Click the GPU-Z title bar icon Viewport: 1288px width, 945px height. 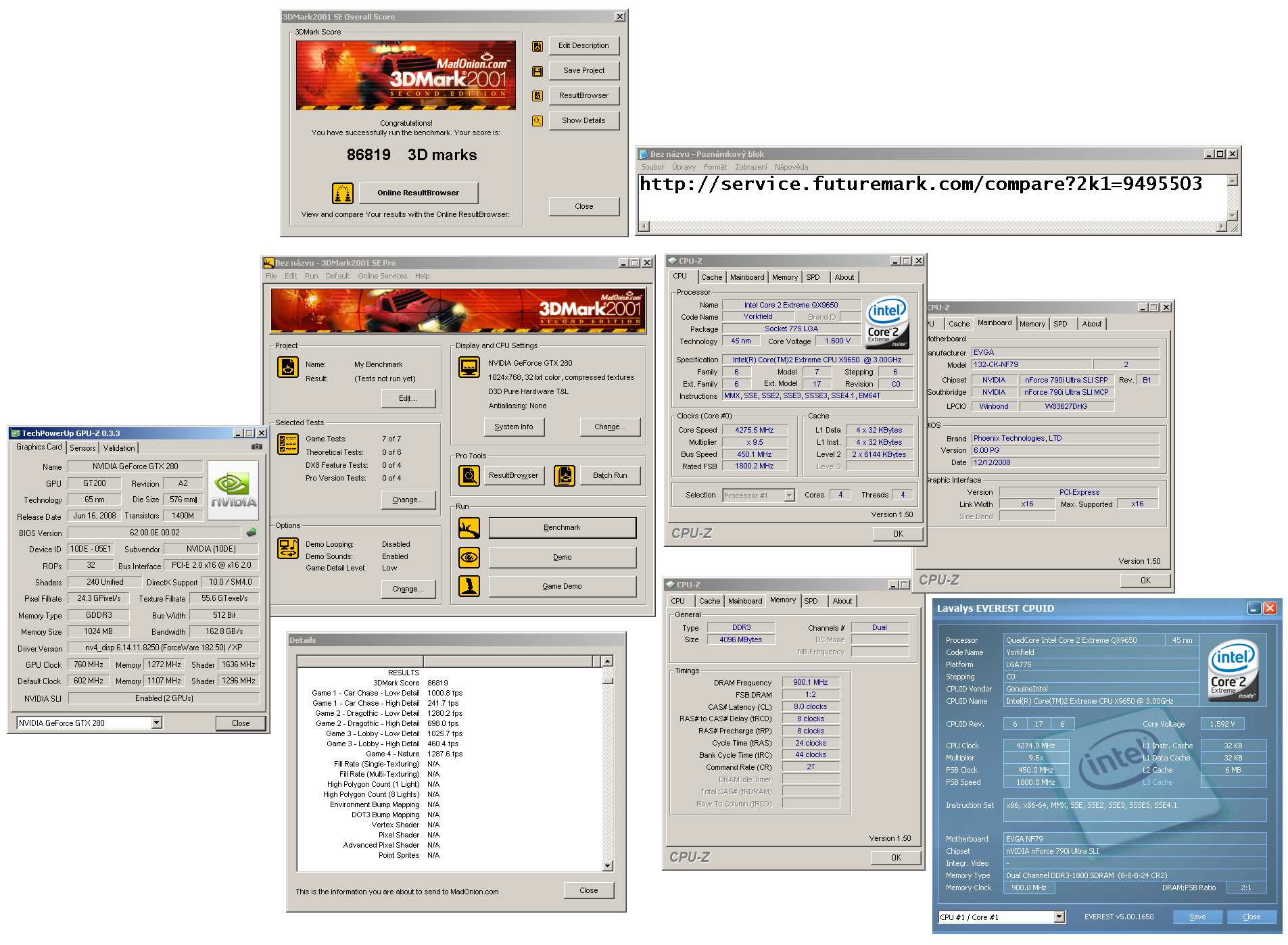click(16, 433)
